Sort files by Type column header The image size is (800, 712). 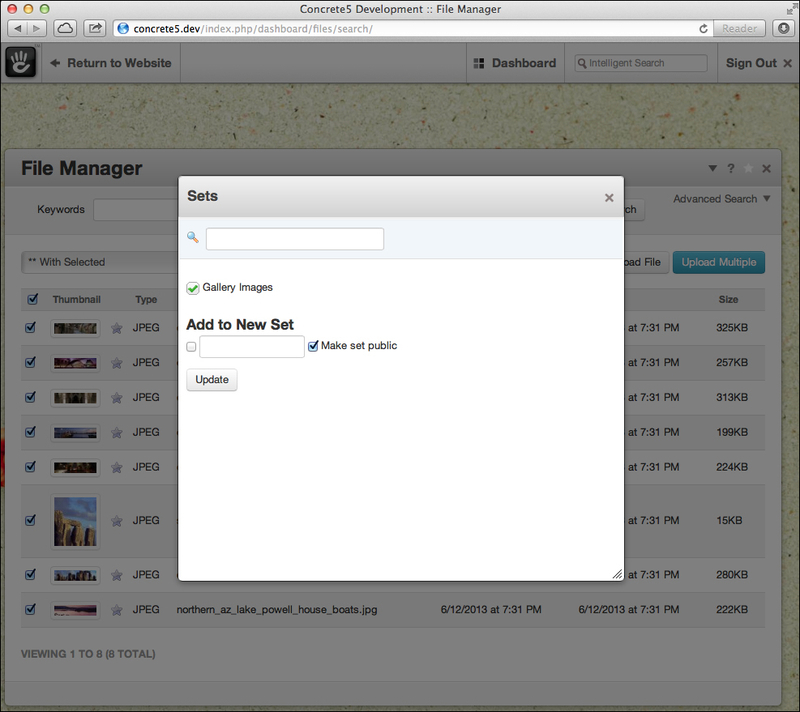146,299
